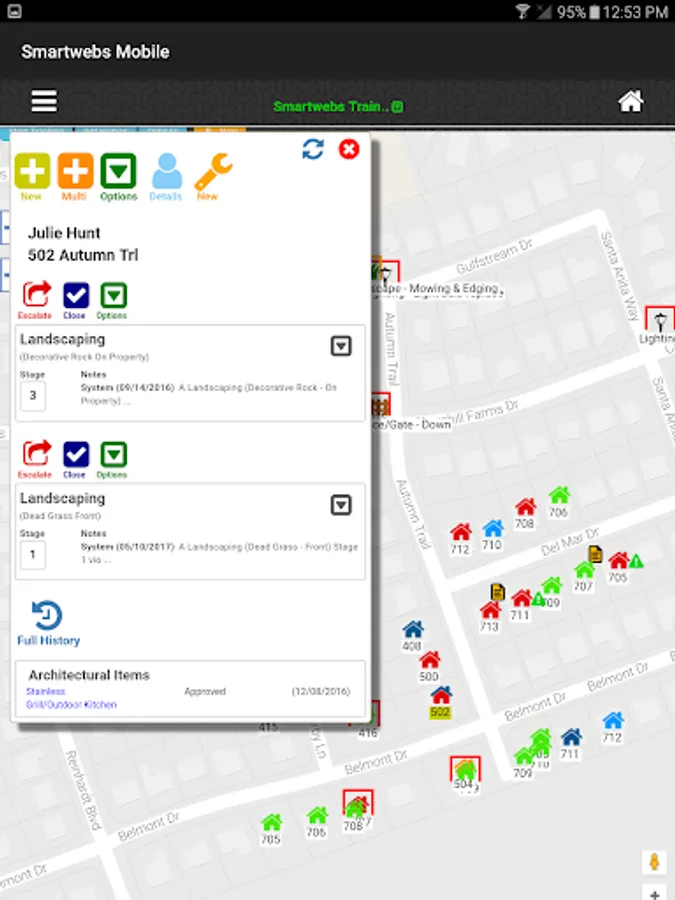Tap the Stage 1 box
This screenshot has height=900, width=675.
point(33,554)
